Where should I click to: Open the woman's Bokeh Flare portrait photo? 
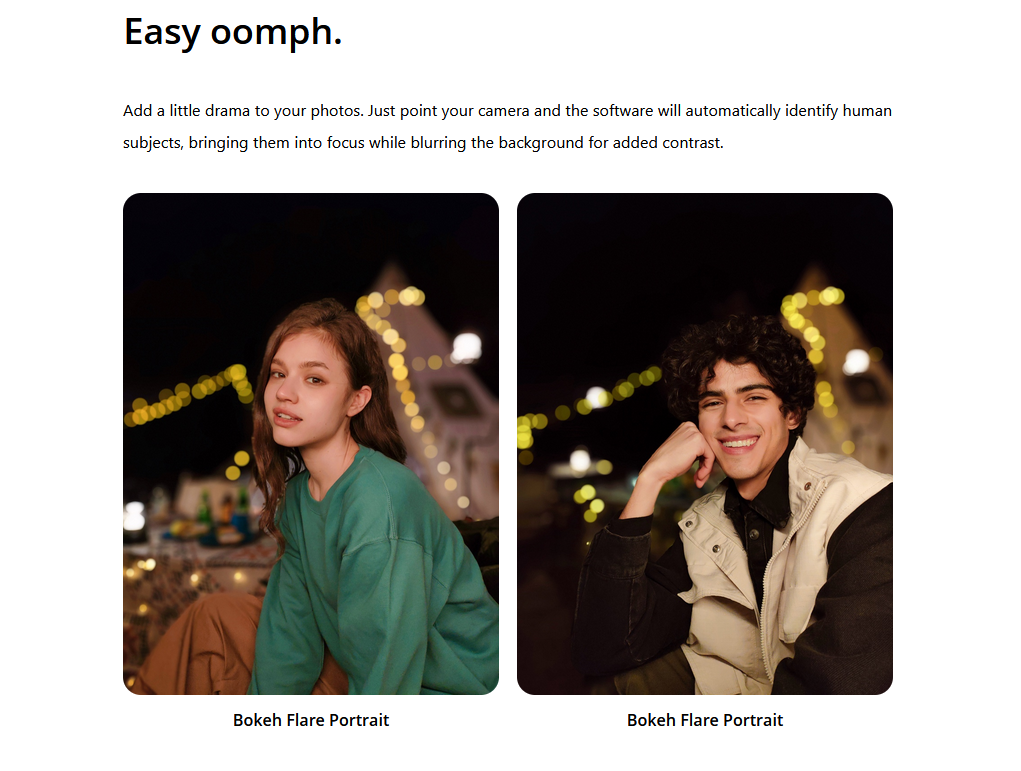(x=311, y=443)
